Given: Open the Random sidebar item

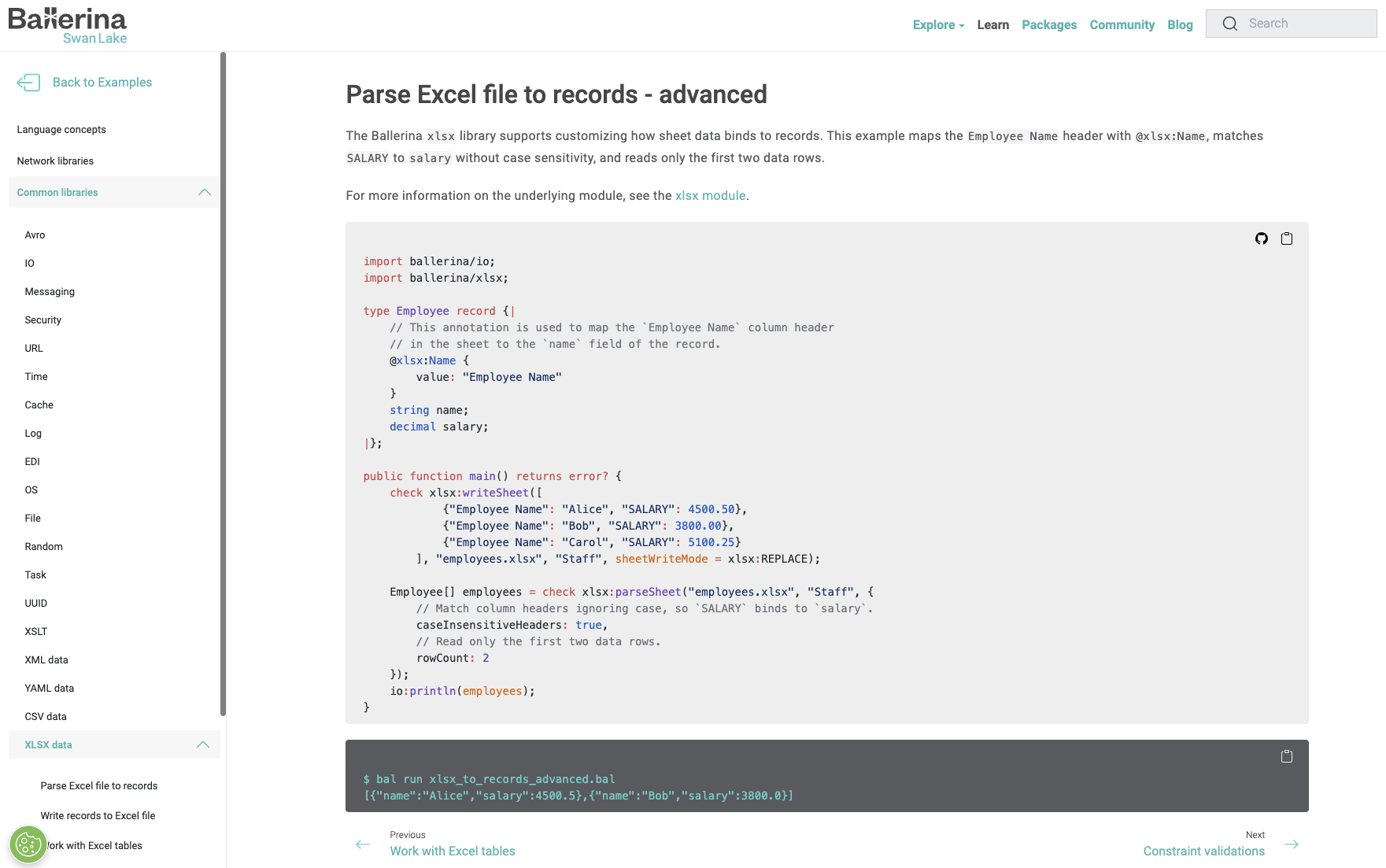Looking at the screenshot, I should click(x=44, y=546).
